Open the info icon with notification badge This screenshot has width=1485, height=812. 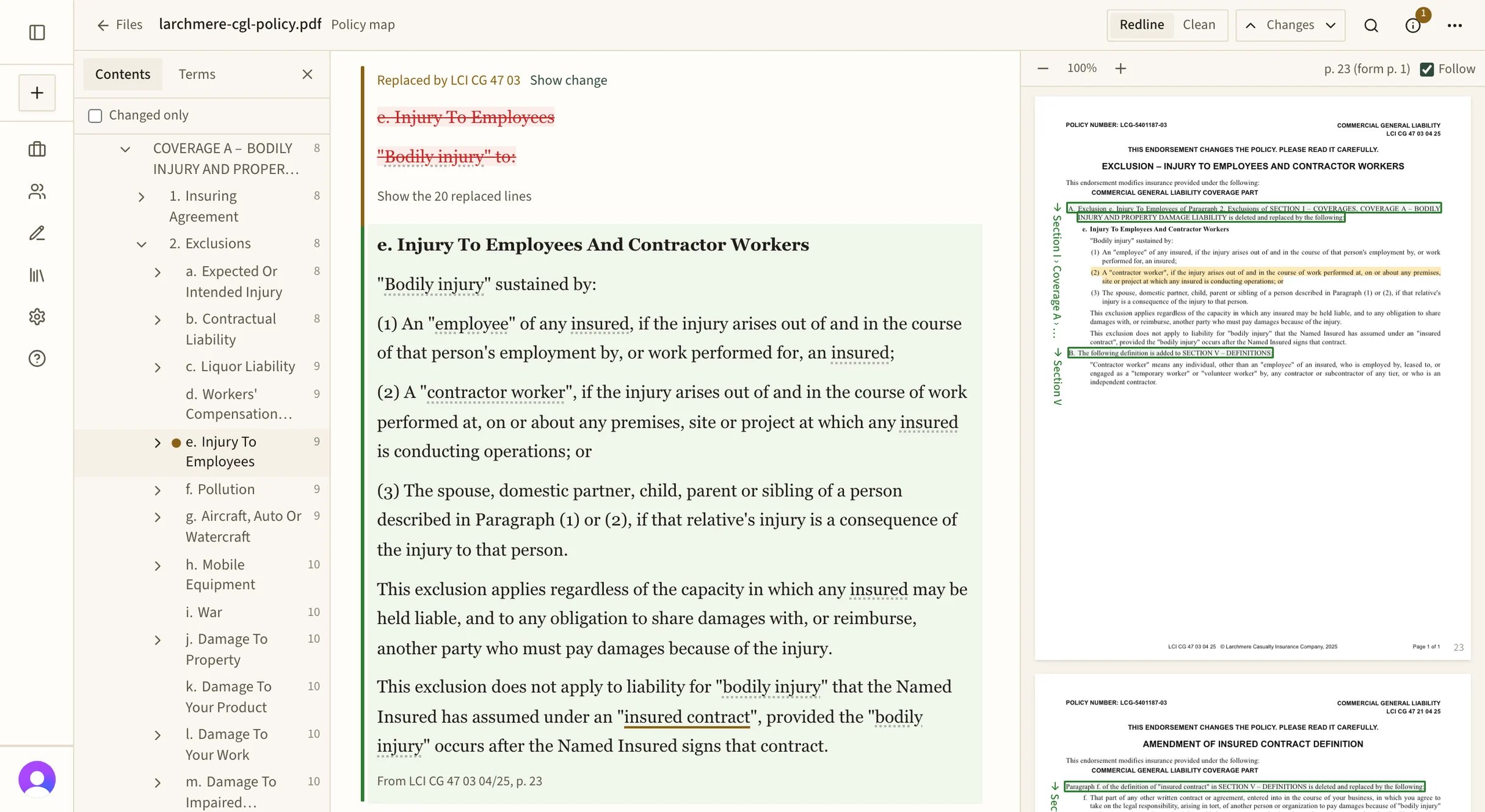click(1413, 25)
